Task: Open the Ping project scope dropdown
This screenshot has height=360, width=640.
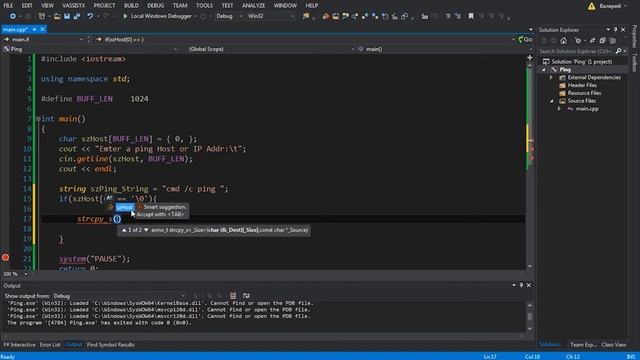Action: click(91, 49)
